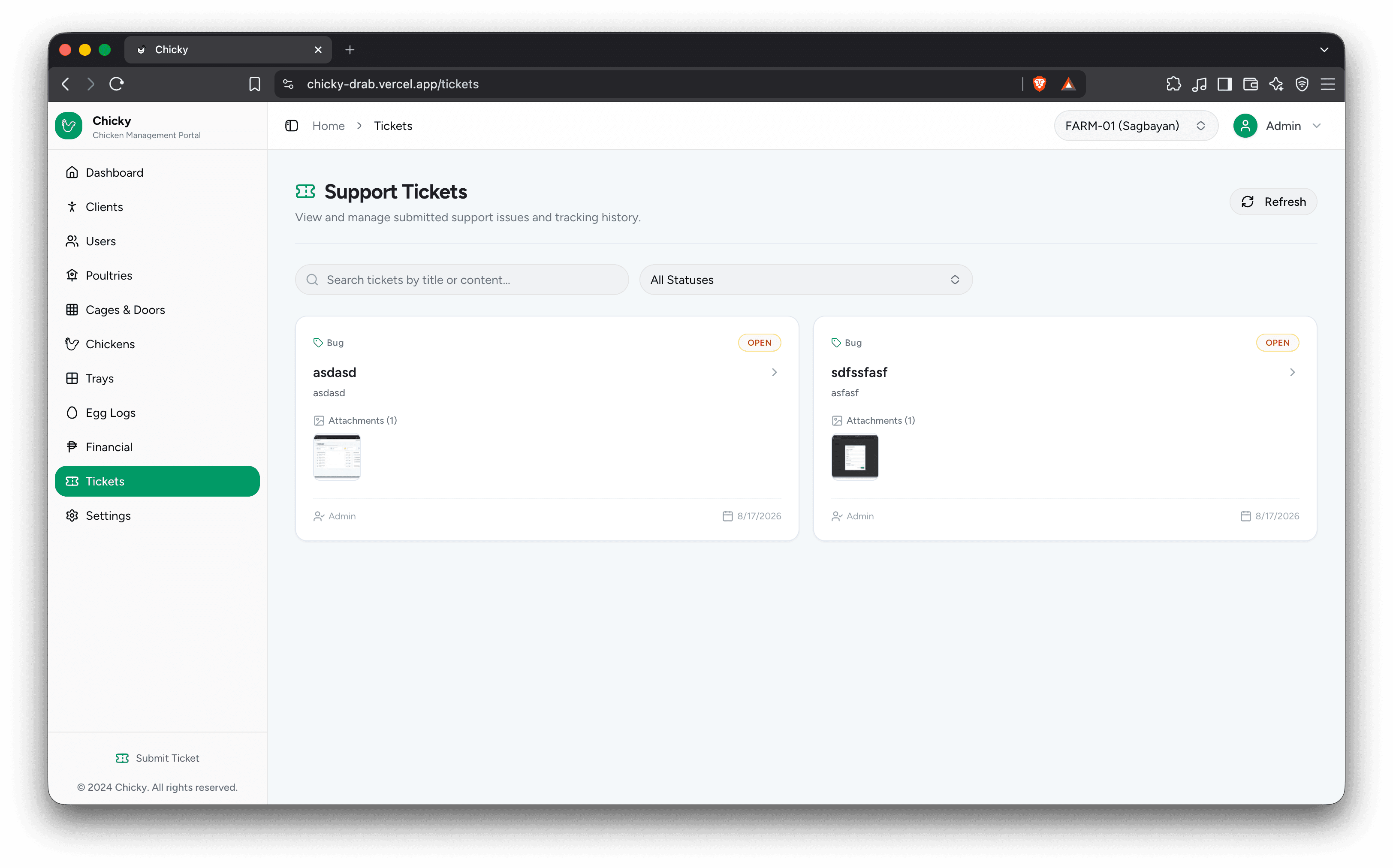Reload the page via browser reload icon
Viewport: 1393px width, 868px height.
coord(117,84)
